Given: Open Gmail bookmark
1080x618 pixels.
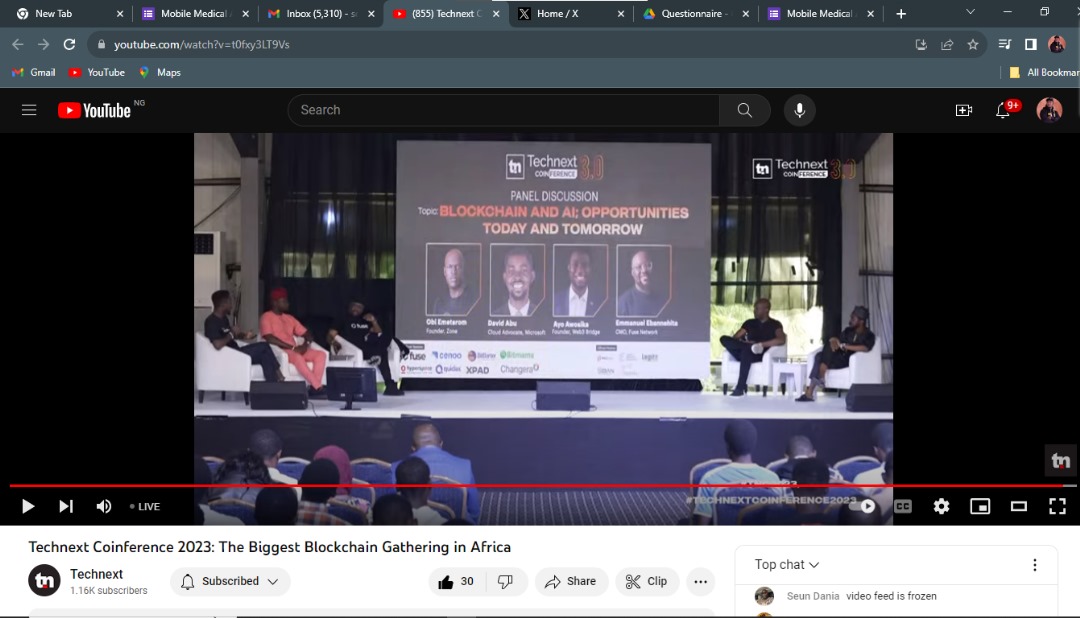Looking at the screenshot, I should pyautogui.click(x=34, y=72).
